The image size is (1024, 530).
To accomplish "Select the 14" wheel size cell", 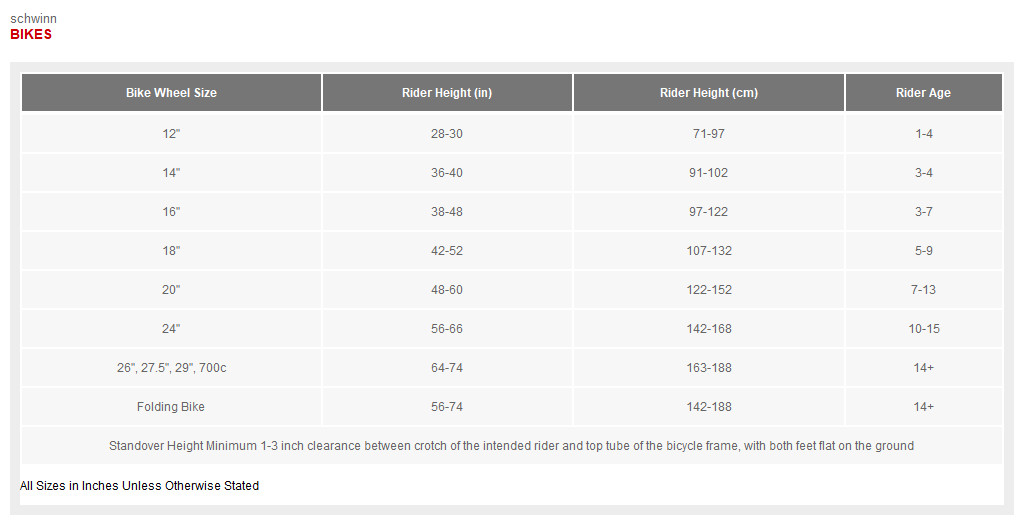I will pos(171,172).
